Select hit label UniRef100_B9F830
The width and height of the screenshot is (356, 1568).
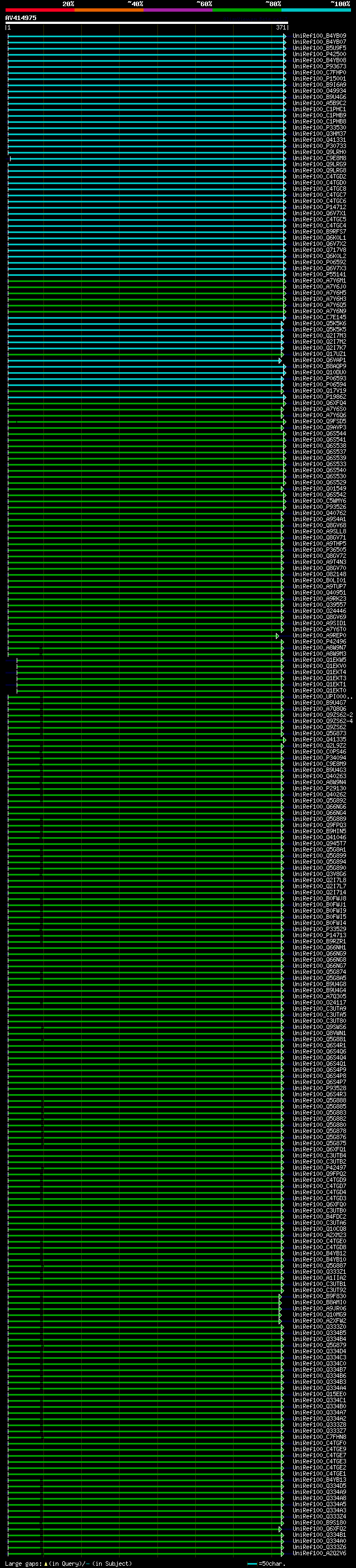pos(319,1297)
